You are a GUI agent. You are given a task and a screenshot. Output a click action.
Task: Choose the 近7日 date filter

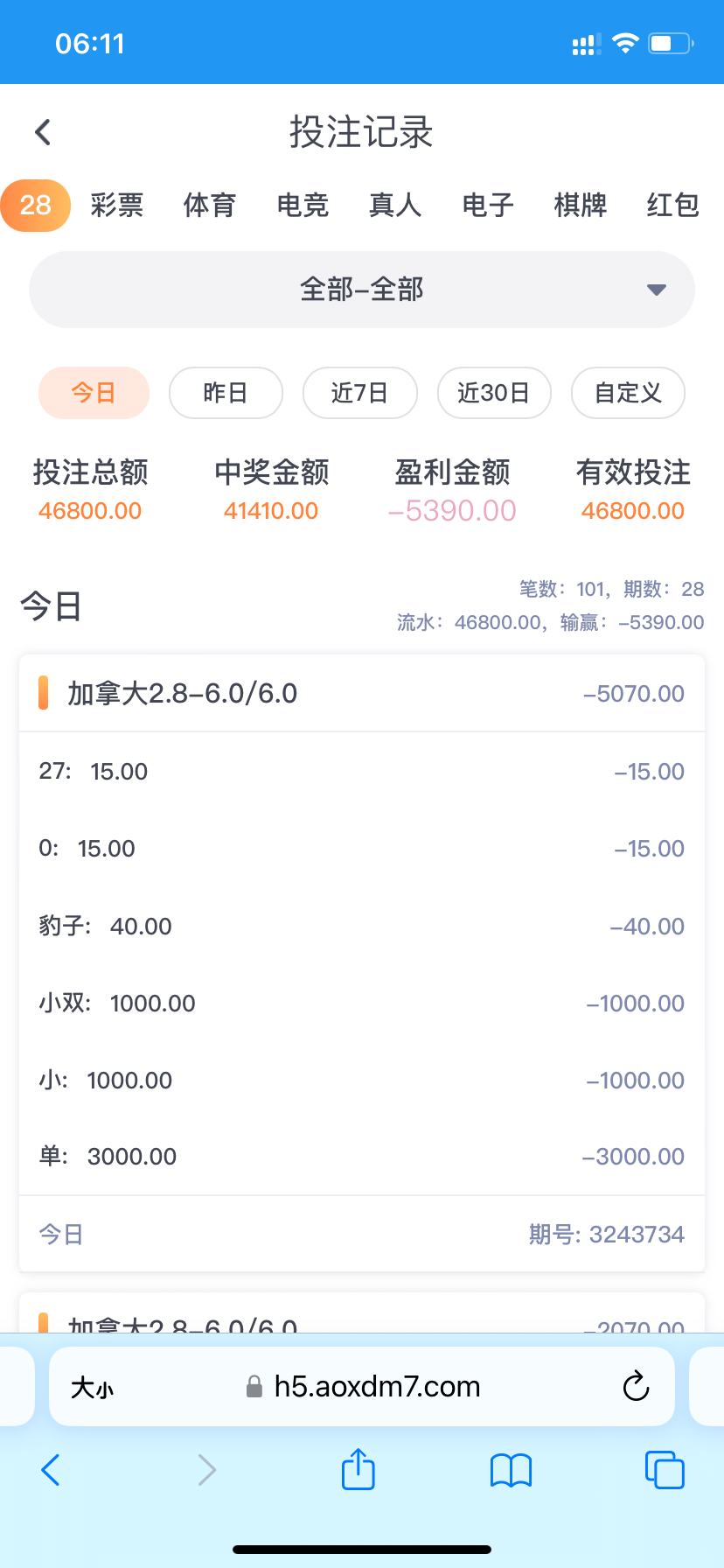coord(359,393)
